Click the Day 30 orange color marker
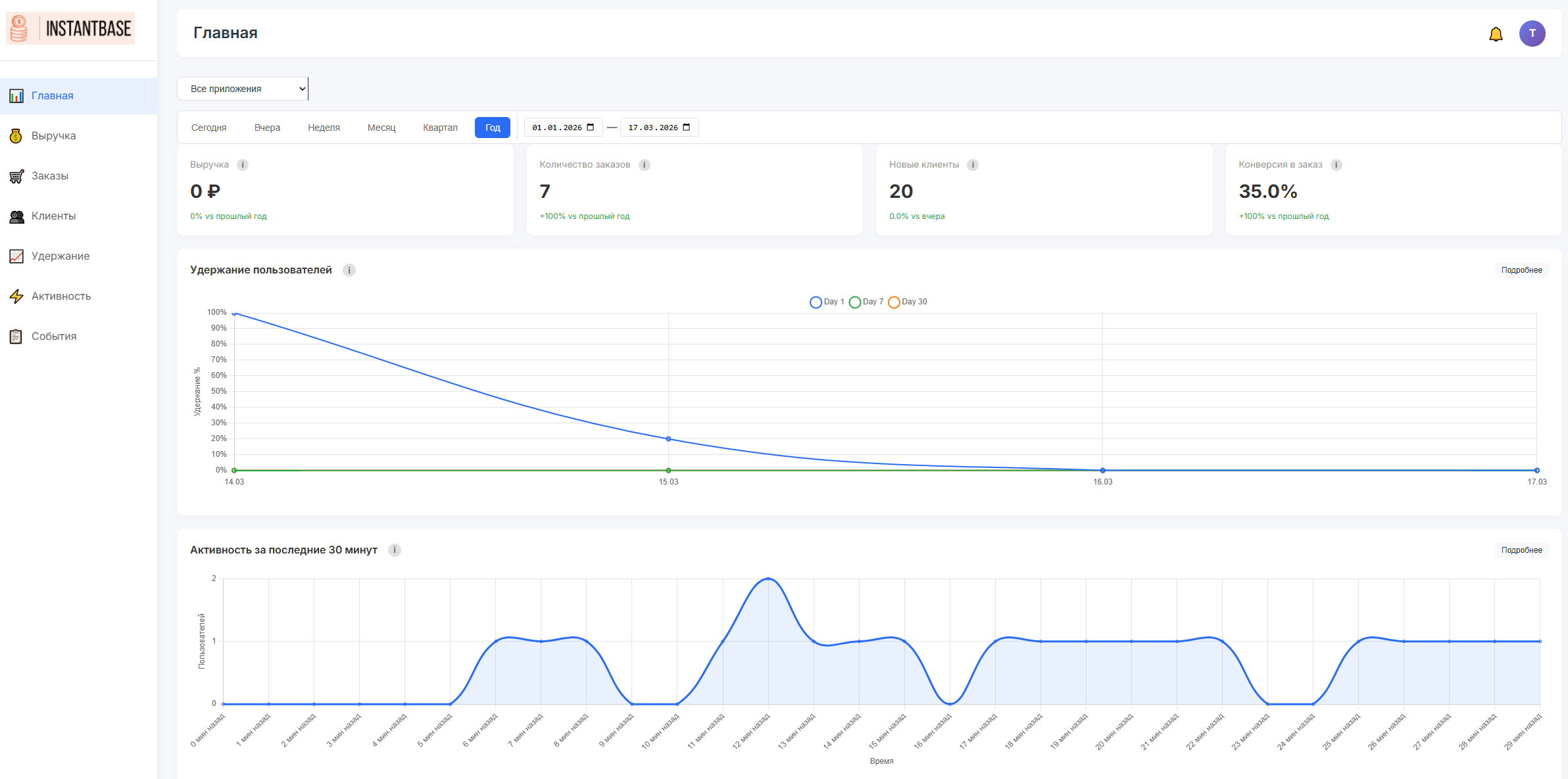 894,302
